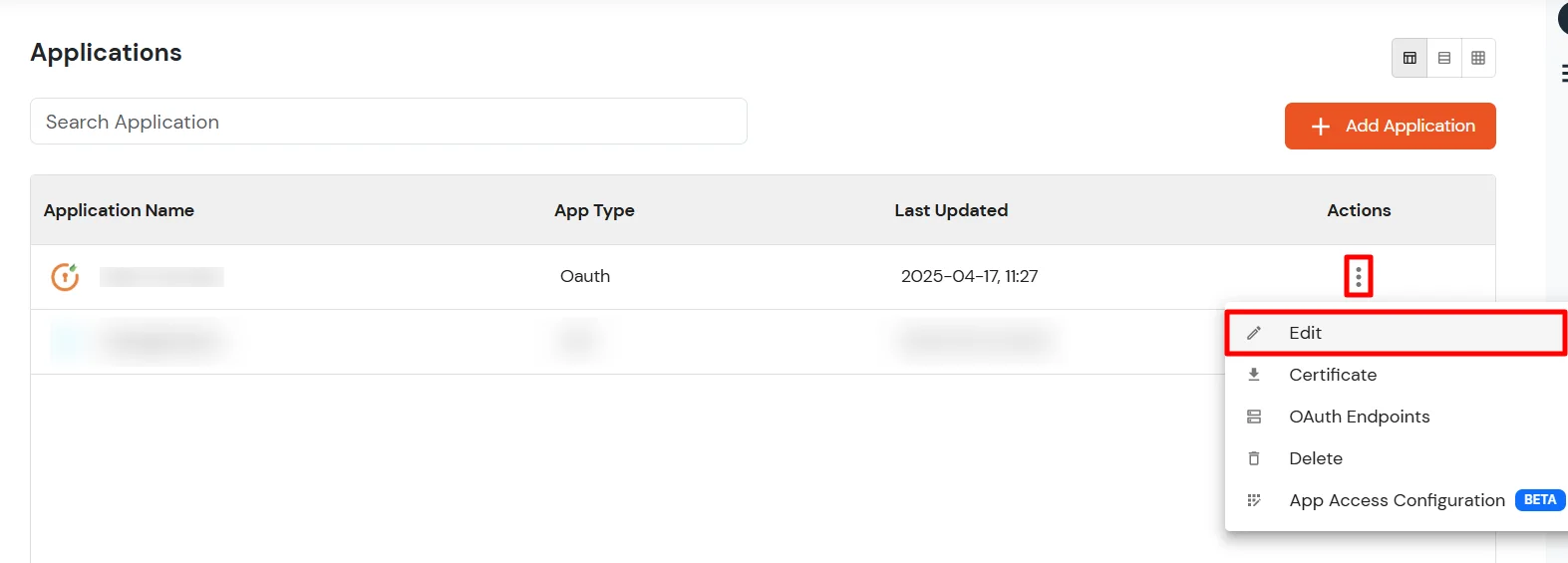Click the Oauth application's orange logo icon

[x=65, y=276]
